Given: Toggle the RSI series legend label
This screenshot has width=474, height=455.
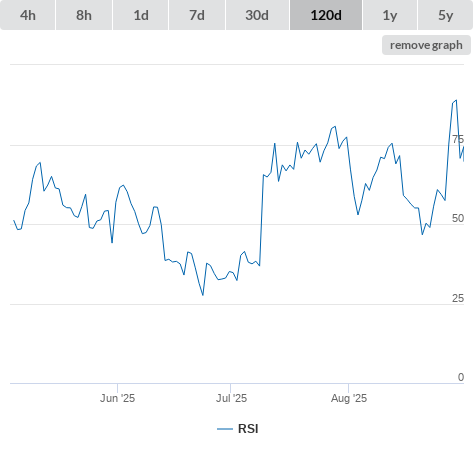Looking at the screenshot, I should [x=248, y=429].
